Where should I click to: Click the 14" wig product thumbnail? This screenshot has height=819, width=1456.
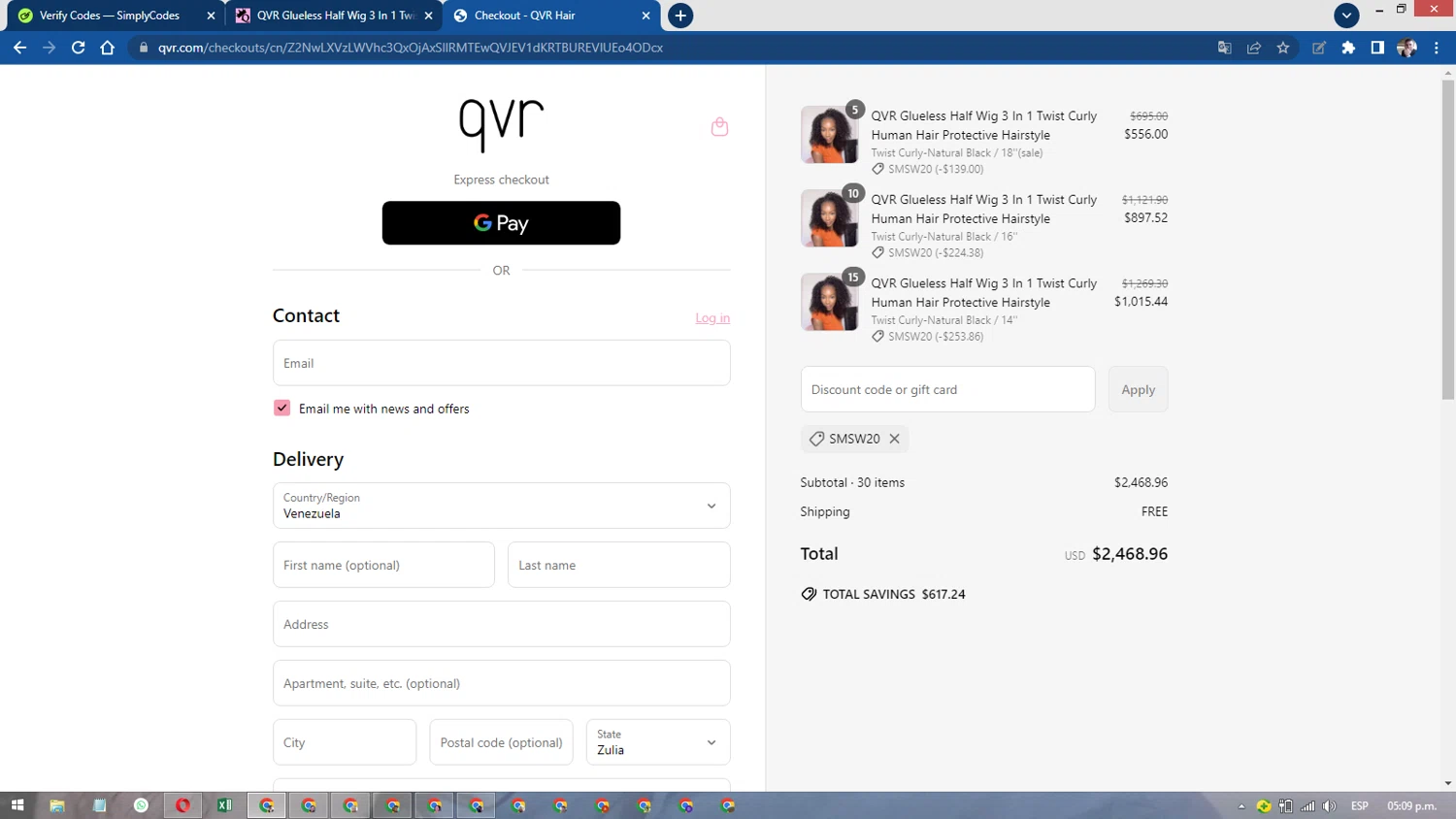coord(829,302)
